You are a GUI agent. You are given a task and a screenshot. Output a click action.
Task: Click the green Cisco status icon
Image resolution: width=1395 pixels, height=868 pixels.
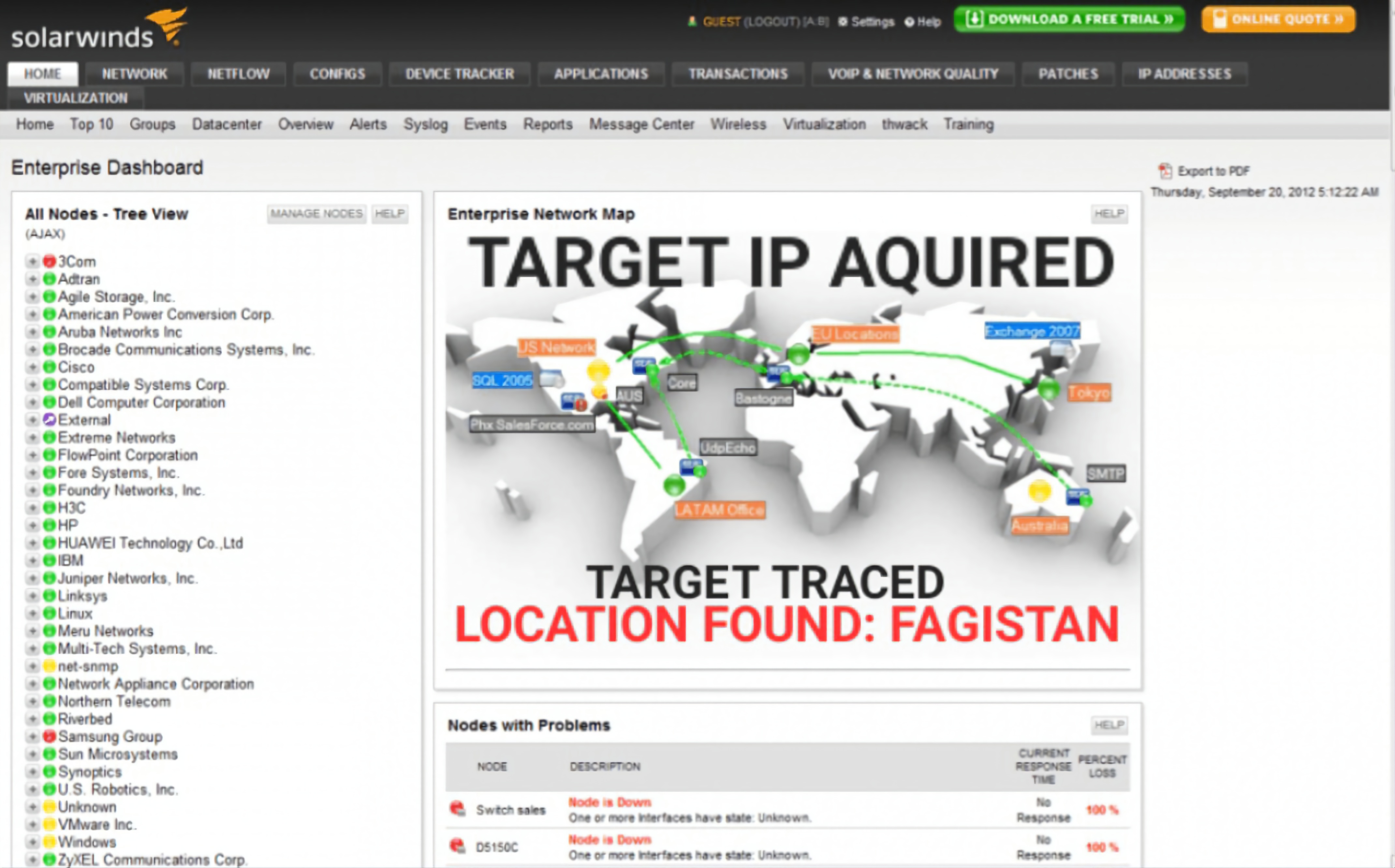(x=50, y=368)
